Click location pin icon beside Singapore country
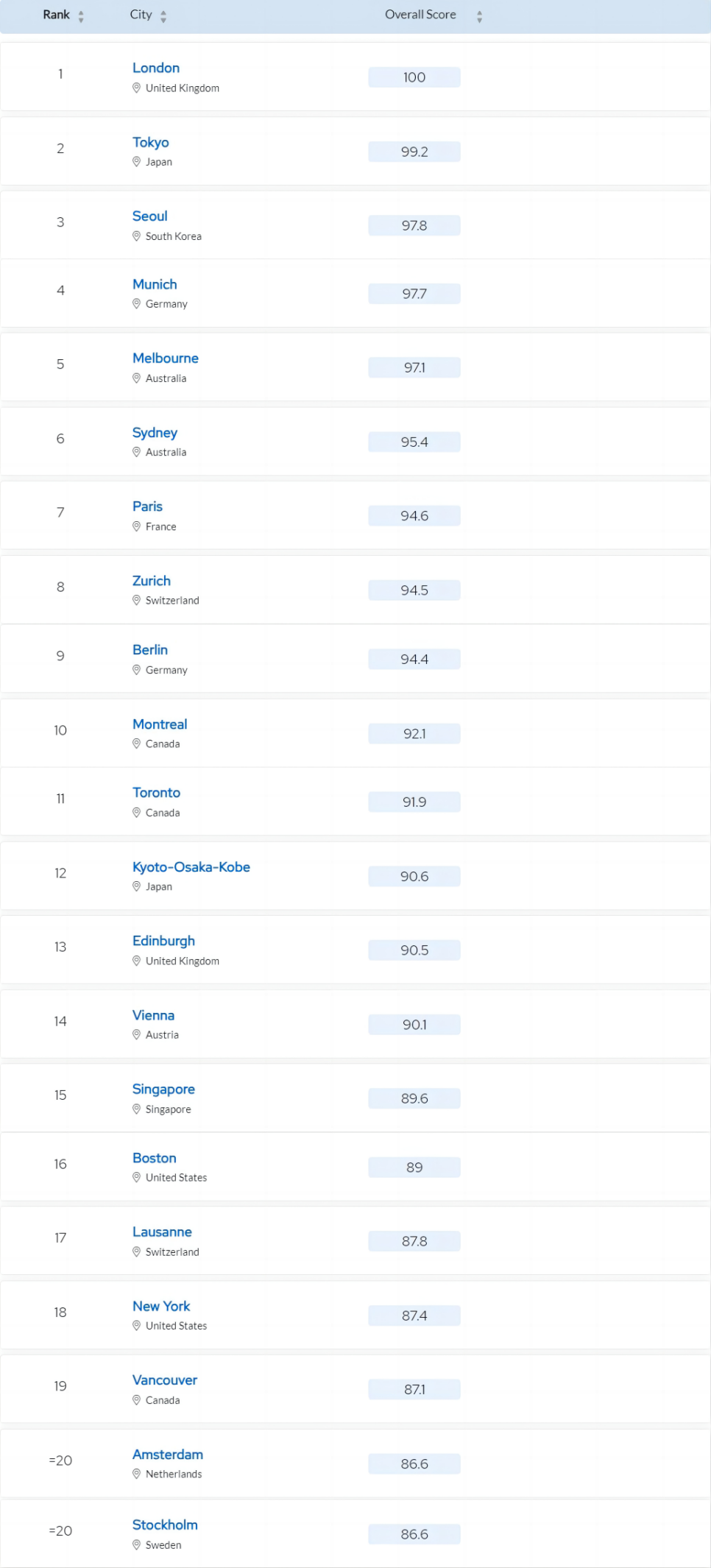This screenshot has width=711, height=1568. pos(136,1109)
